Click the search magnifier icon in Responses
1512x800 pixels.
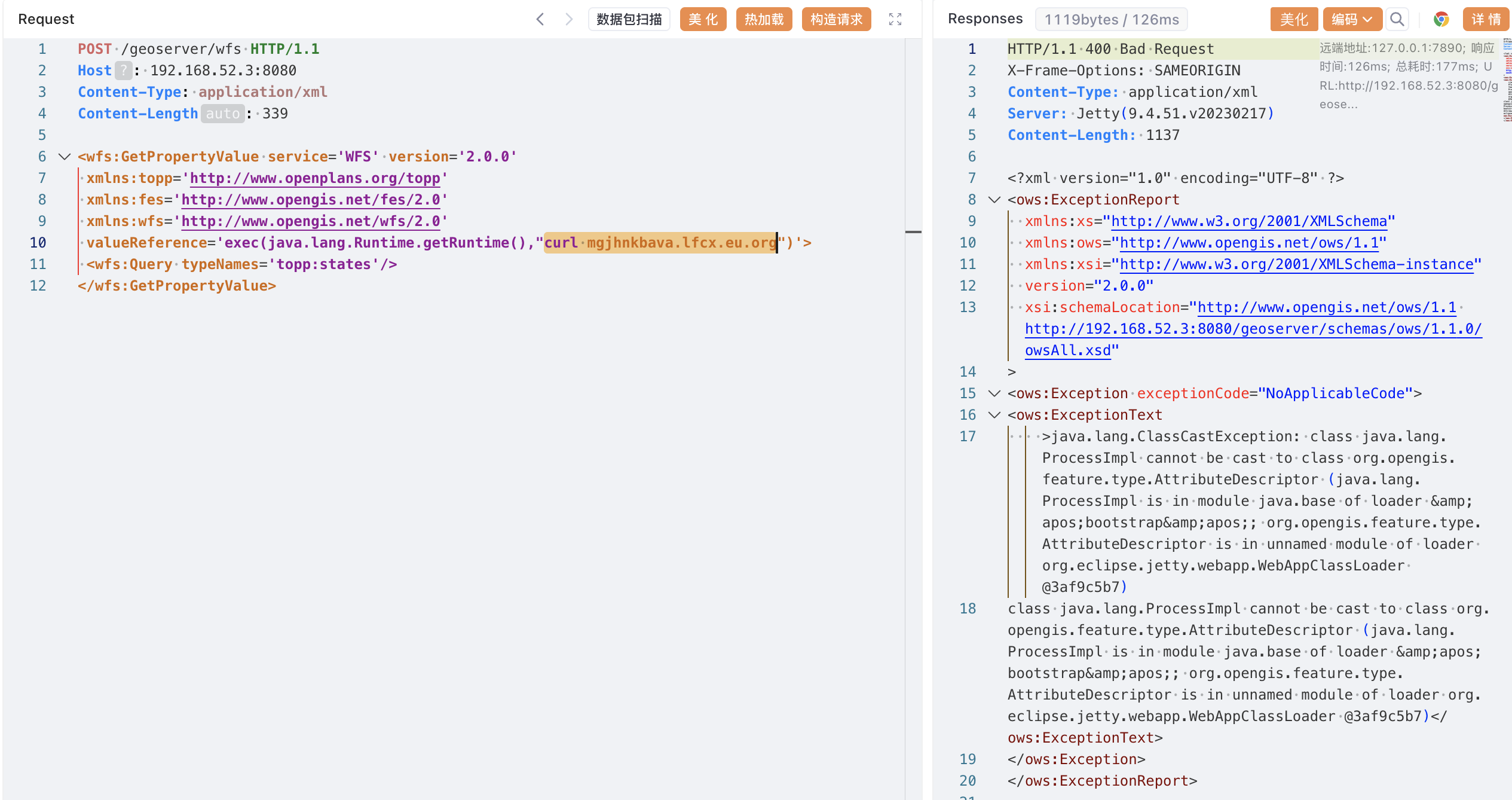coord(1397,19)
